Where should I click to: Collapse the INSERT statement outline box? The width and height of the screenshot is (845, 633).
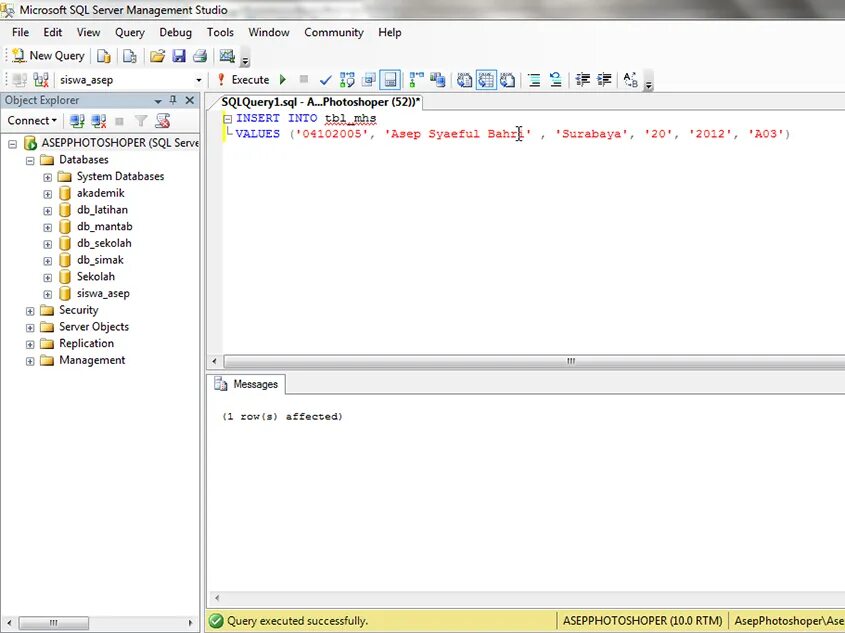(x=228, y=119)
